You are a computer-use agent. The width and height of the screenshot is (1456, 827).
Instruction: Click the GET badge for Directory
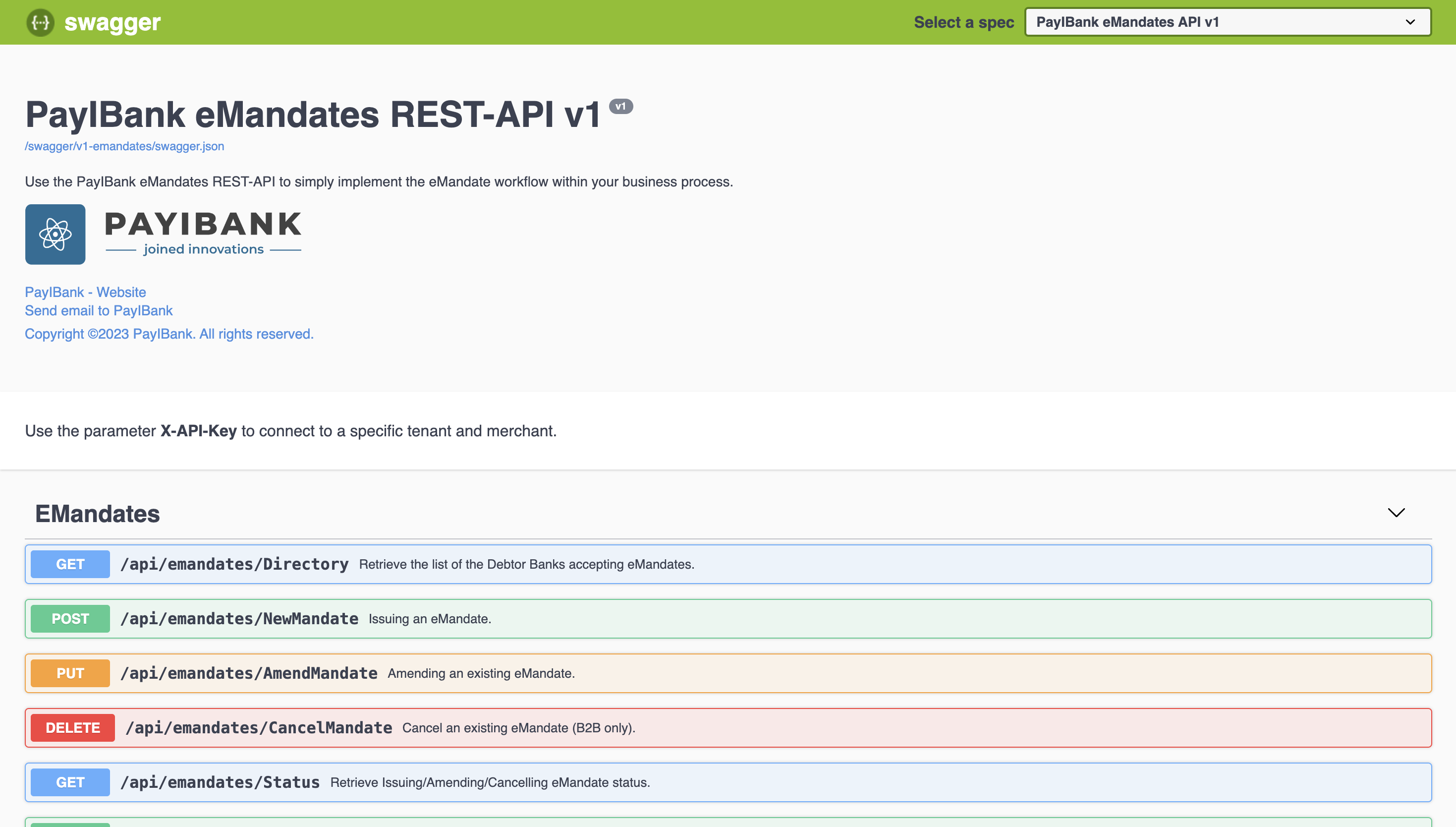tap(70, 564)
